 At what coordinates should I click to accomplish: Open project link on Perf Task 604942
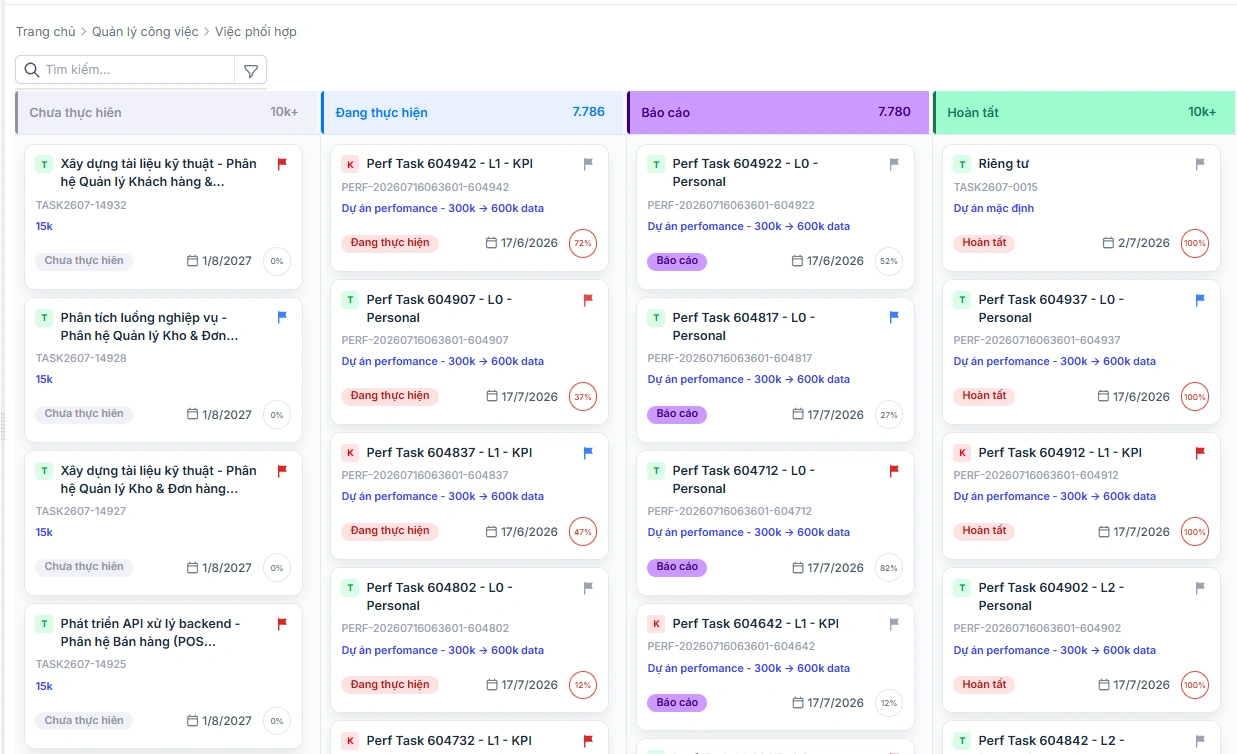443,208
